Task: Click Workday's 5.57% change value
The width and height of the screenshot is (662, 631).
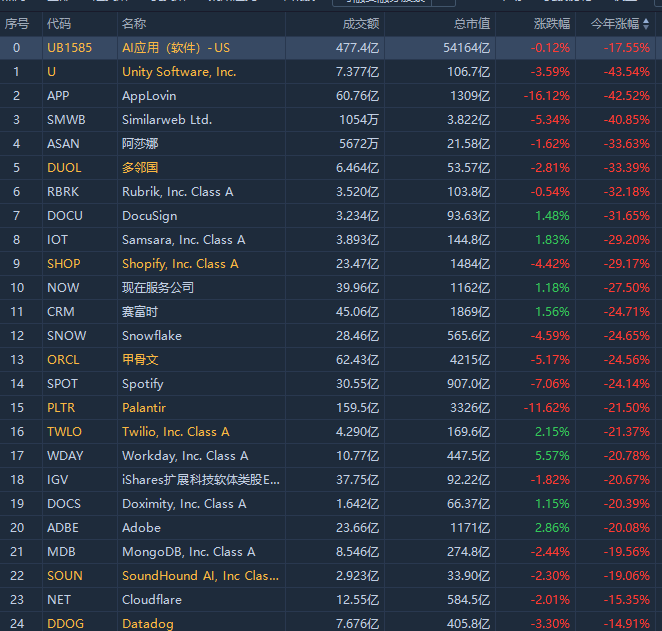Action: 552,456
